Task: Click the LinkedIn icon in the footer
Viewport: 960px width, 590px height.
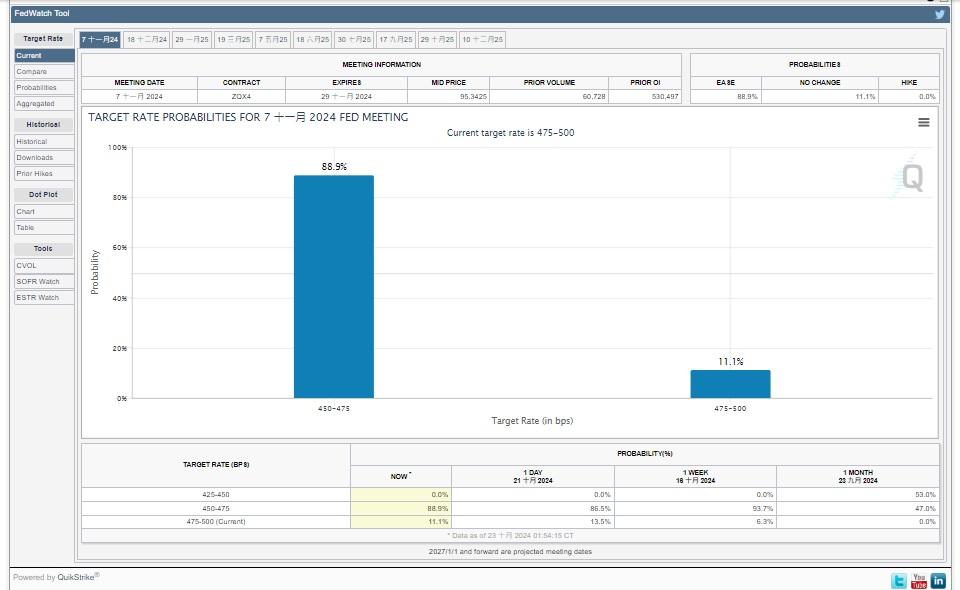Action: 938,581
